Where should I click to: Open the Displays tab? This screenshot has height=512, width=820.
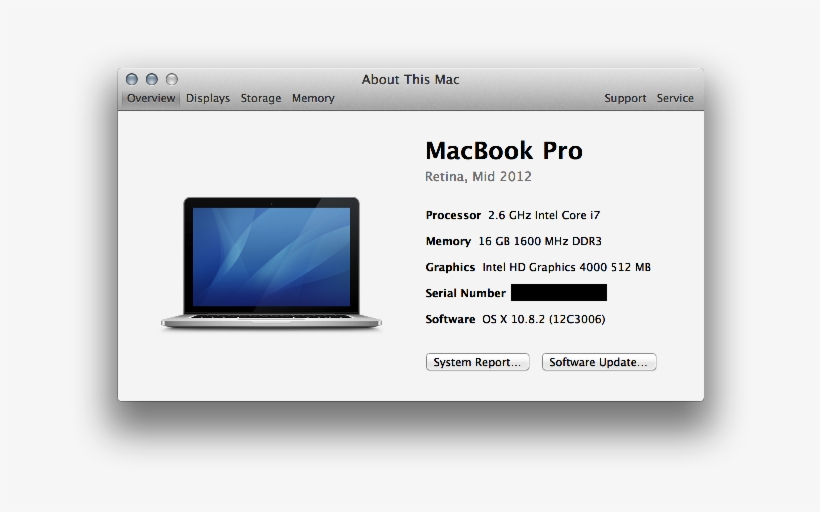208,98
